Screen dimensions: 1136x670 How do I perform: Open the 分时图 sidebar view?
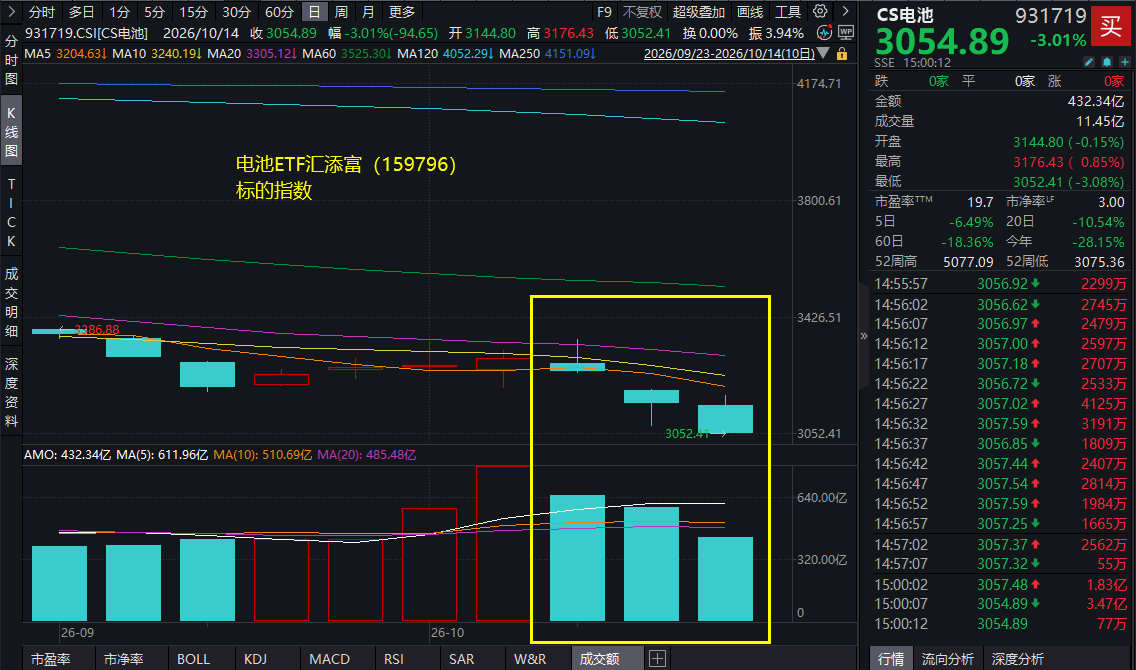coord(11,60)
